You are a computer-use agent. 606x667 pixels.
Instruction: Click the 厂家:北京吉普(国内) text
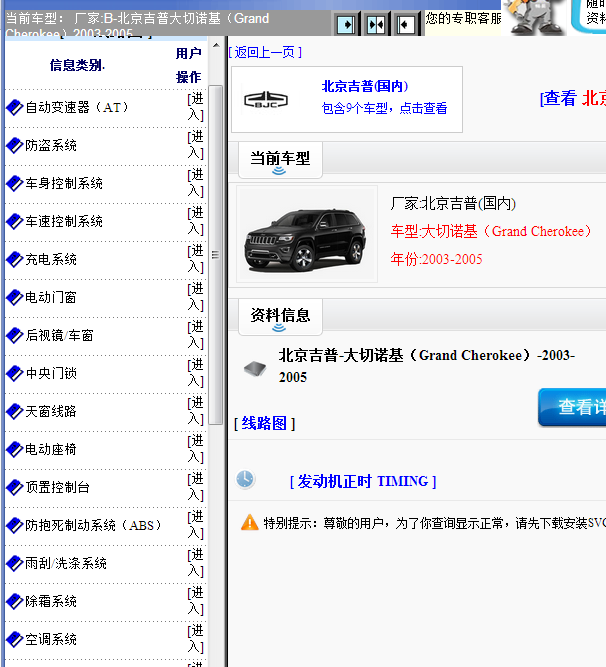pos(453,204)
